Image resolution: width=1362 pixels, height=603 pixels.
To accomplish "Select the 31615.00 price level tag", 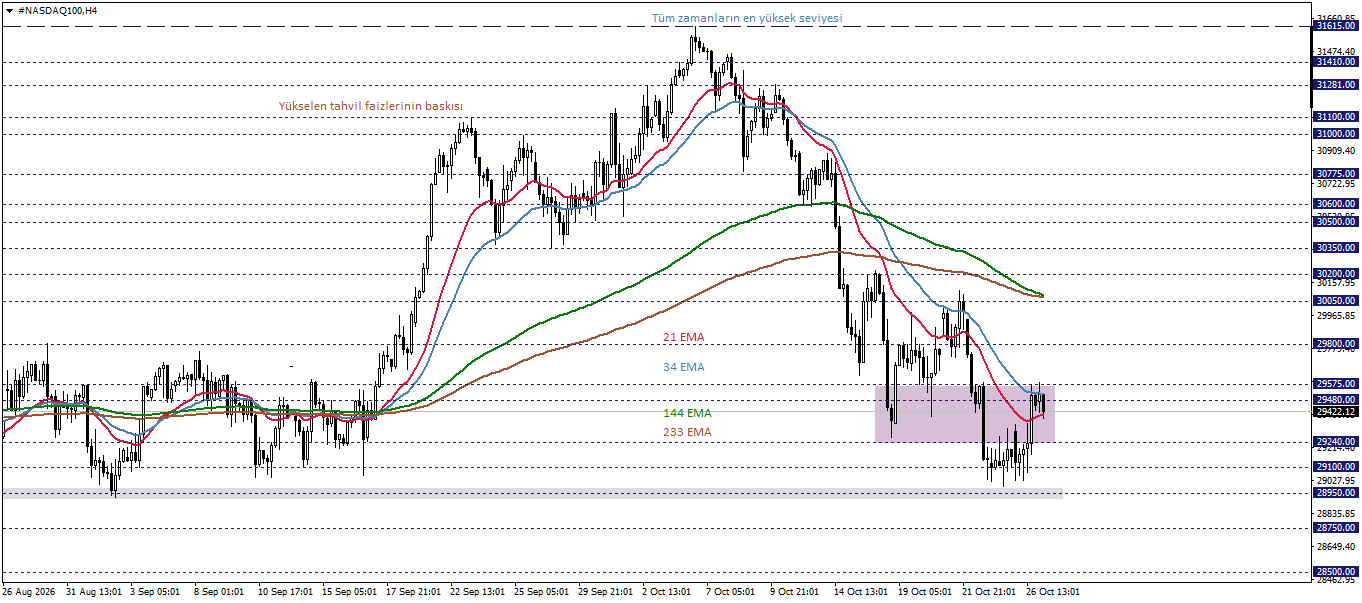I will (1335, 26).
